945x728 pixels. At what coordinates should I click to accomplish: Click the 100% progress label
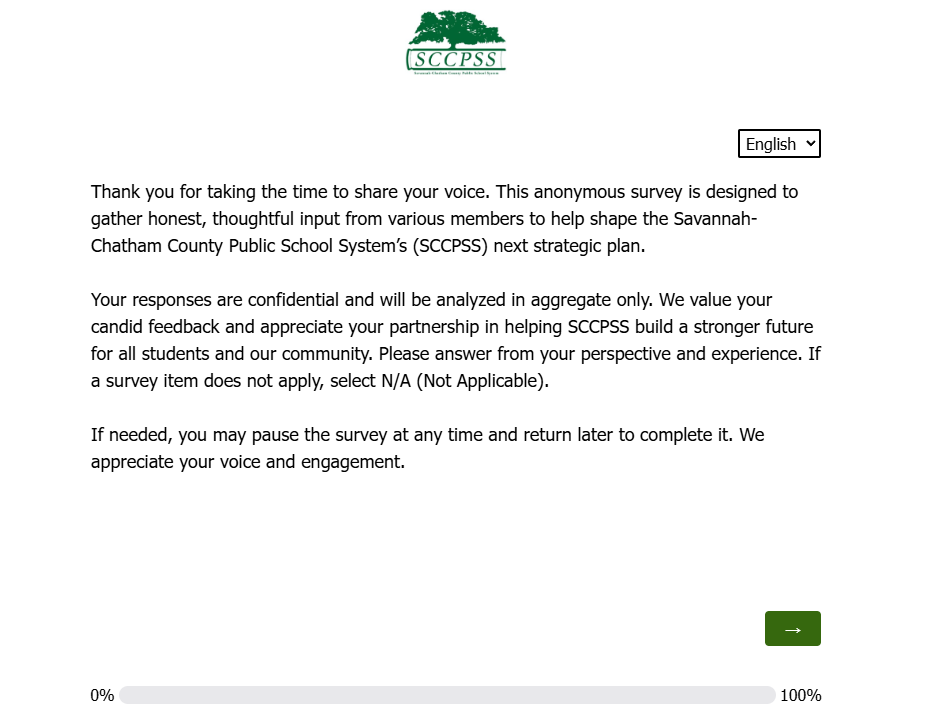tap(800, 695)
